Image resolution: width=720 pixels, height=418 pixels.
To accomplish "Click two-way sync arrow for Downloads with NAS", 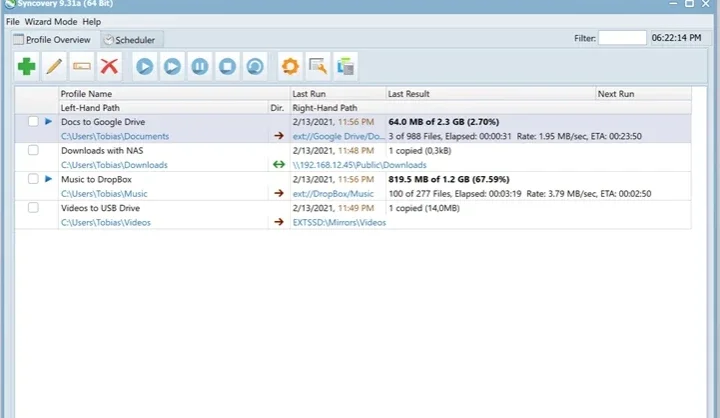I will [x=279, y=164].
